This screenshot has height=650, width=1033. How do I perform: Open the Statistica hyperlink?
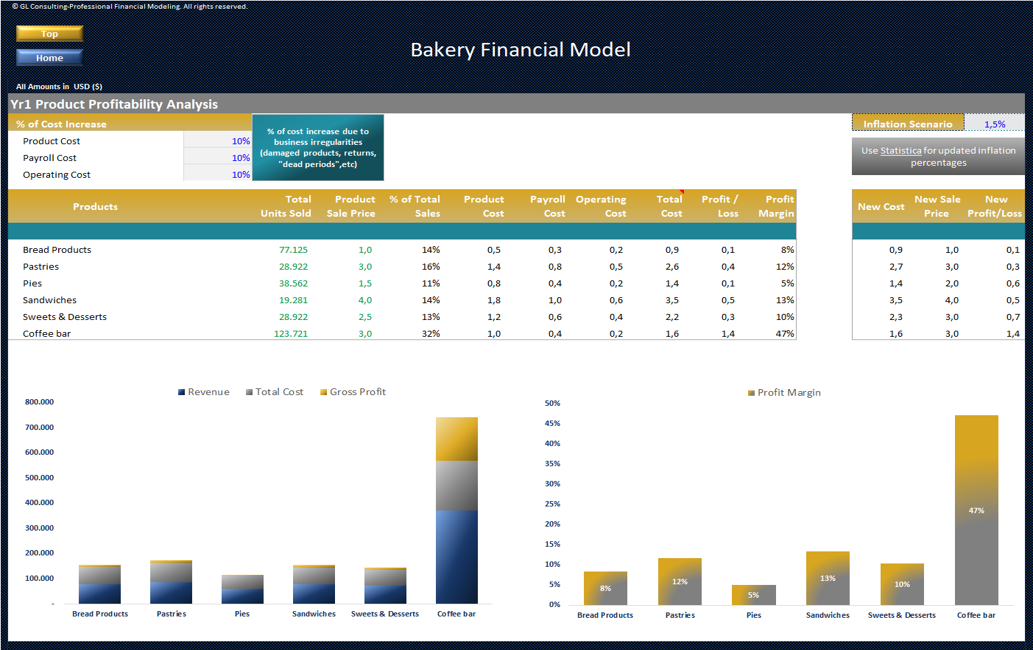tap(901, 151)
